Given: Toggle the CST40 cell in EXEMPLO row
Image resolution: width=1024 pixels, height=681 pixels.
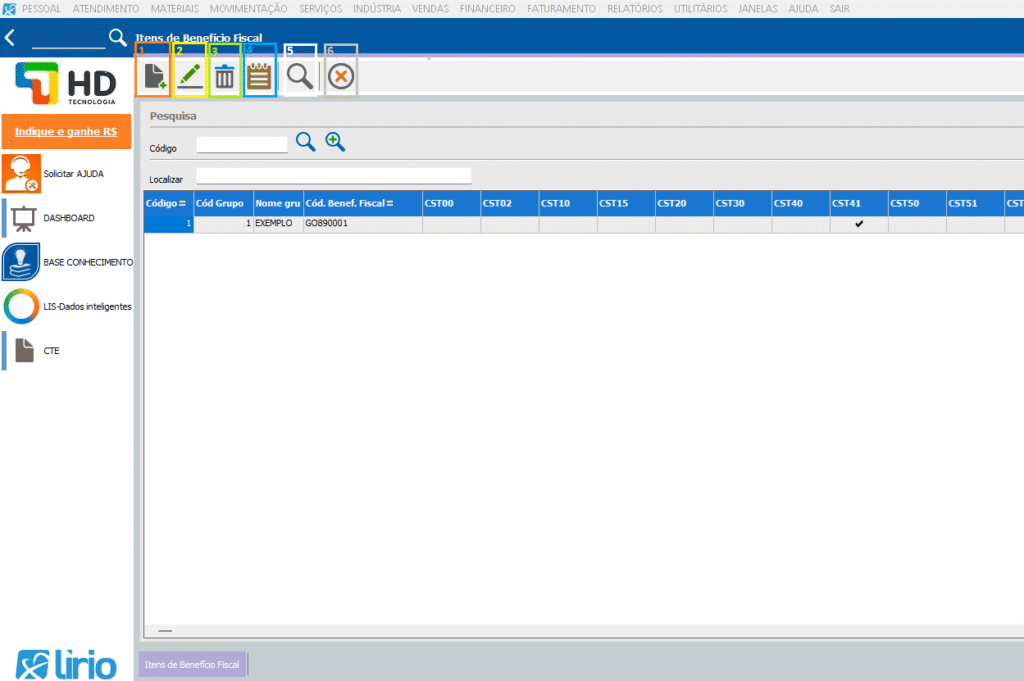Looking at the screenshot, I should click(x=800, y=224).
